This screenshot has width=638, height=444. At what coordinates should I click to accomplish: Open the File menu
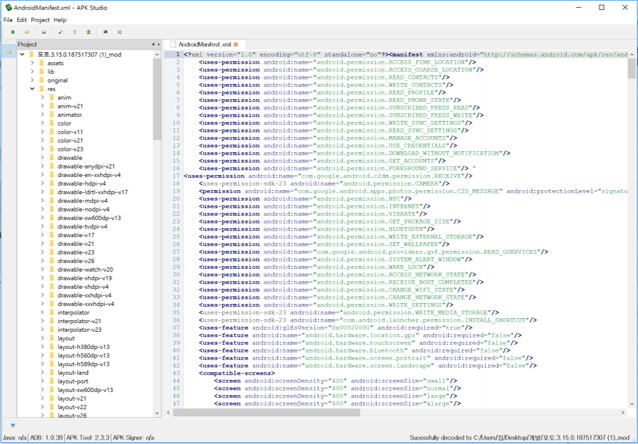8,20
